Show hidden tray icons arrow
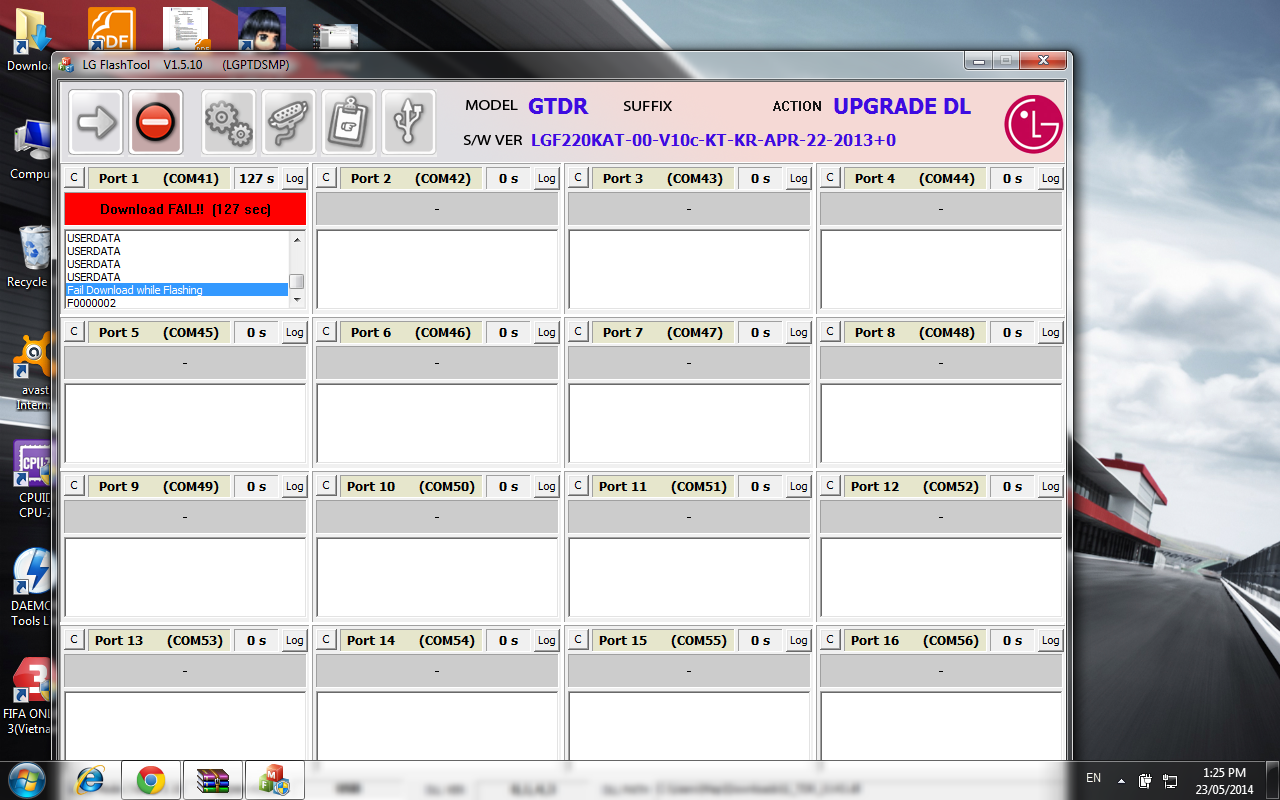The height and width of the screenshot is (800, 1280). pos(1121,780)
